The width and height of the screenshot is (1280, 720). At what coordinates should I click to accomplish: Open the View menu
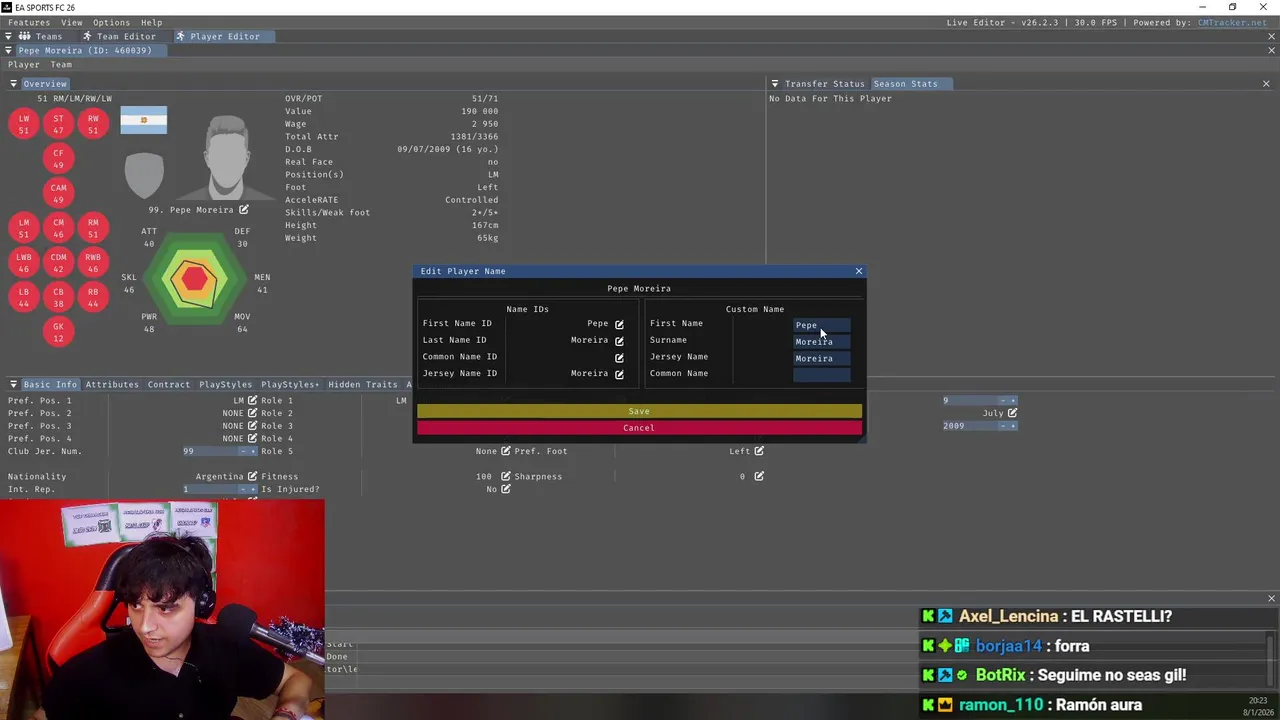(72, 22)
